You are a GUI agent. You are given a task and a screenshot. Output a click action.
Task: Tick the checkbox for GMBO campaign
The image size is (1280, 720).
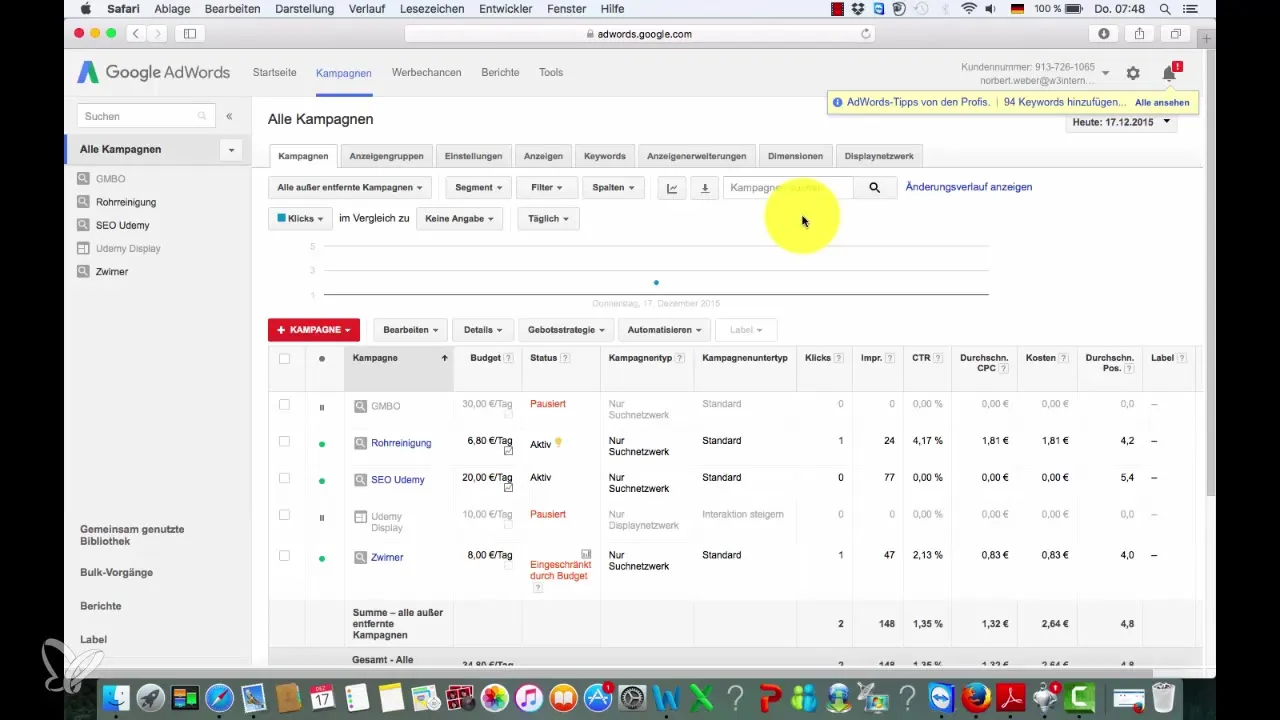click(x=284, y=404)
